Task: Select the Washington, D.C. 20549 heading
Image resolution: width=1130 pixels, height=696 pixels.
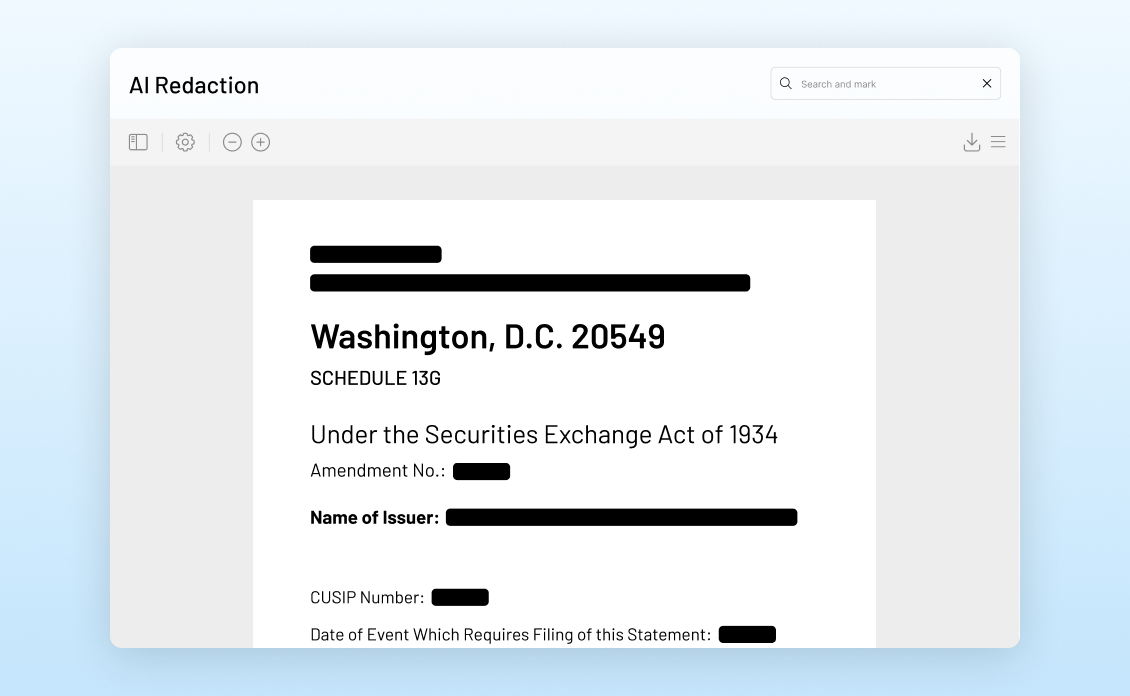Action: coord(488,336)
